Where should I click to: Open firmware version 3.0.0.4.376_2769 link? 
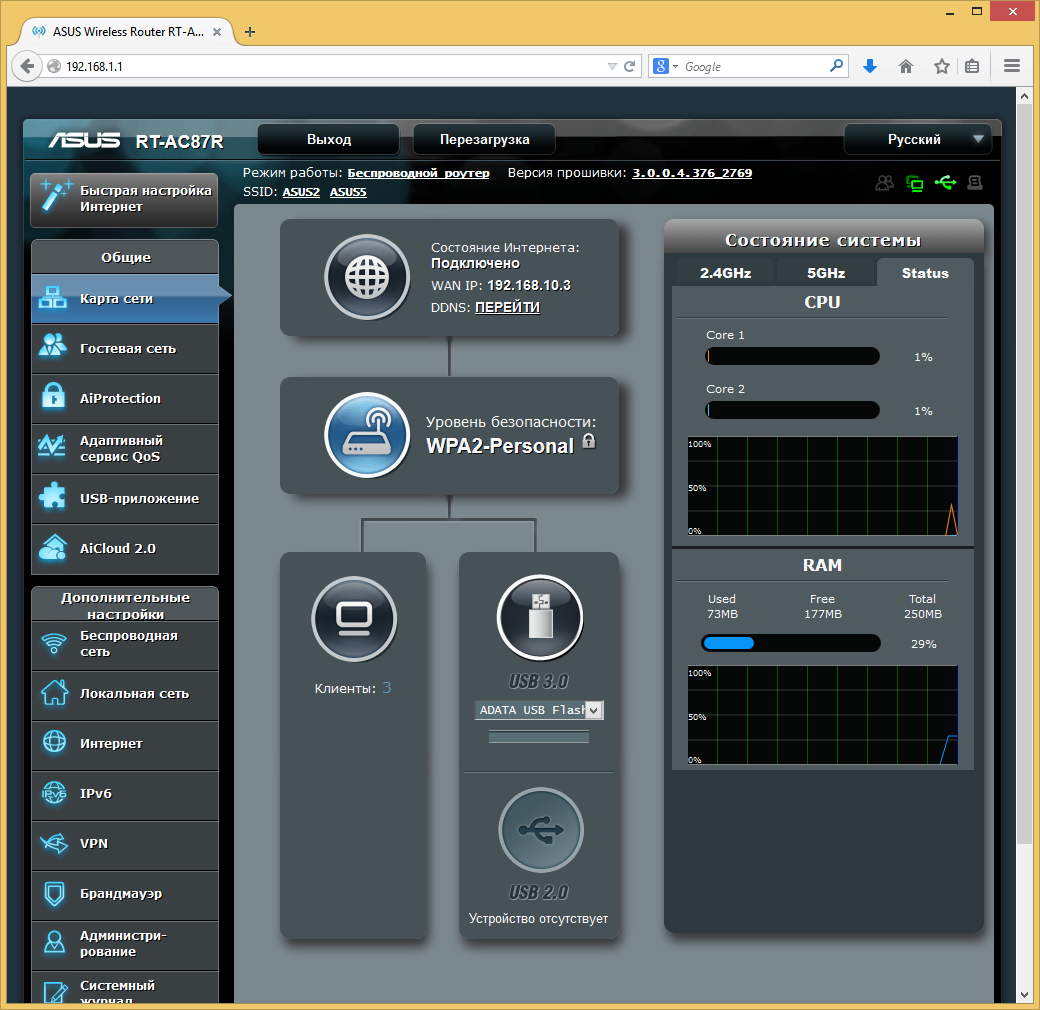tap(692, 173)
